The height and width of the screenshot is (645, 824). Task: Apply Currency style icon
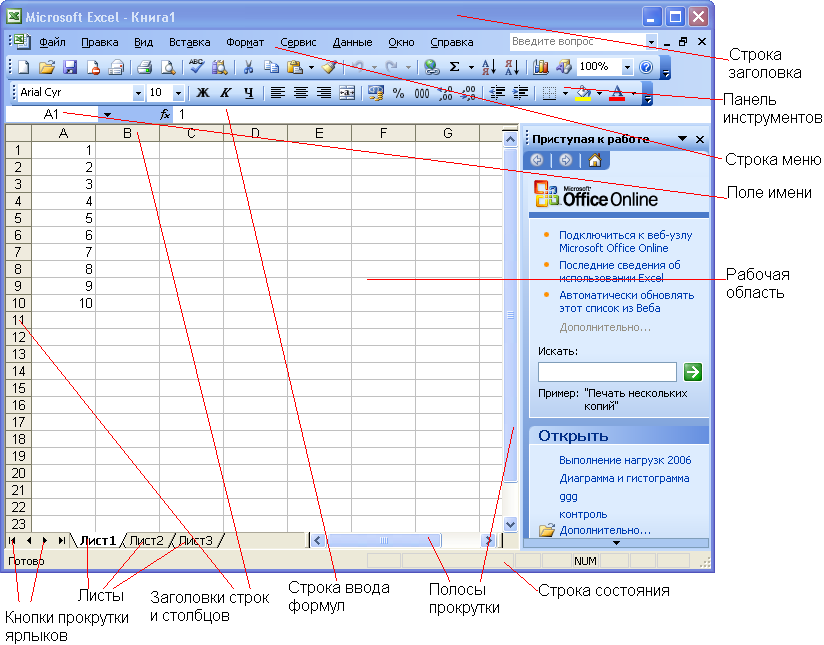(x=375, y=93)
